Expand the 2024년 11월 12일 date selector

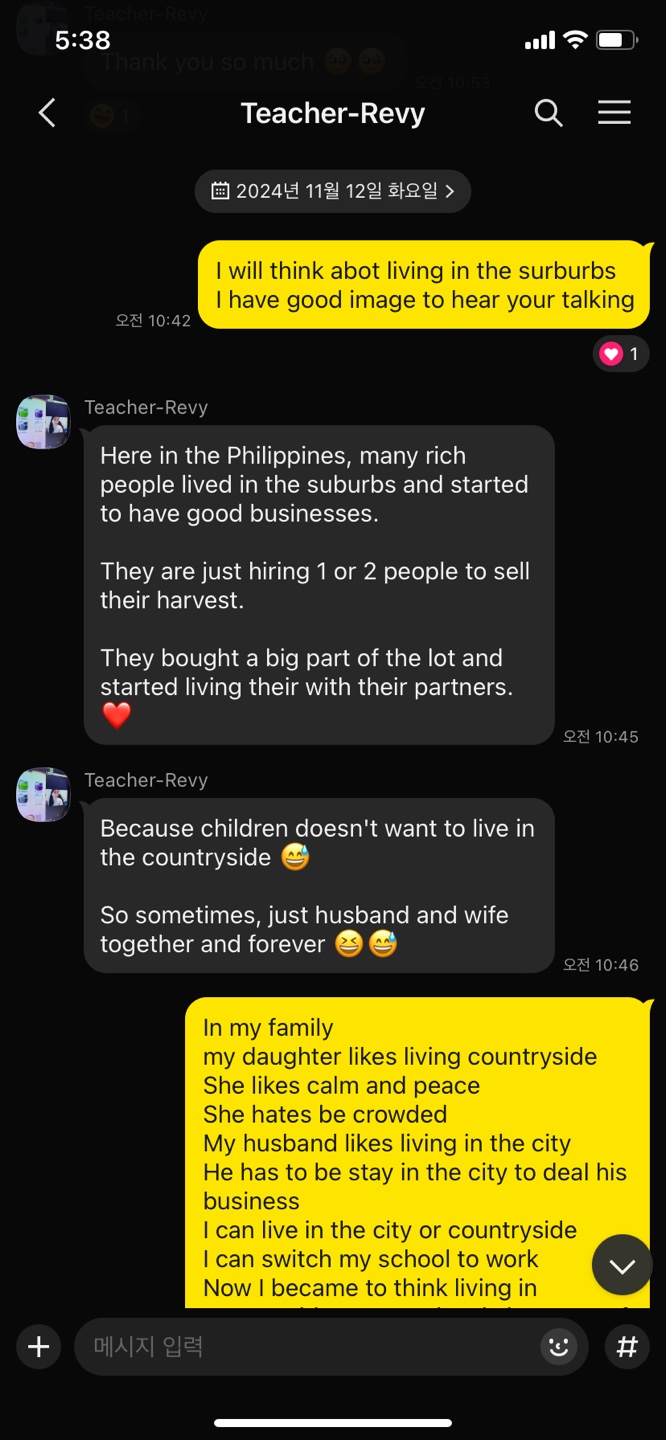click(x=333, y=191)
